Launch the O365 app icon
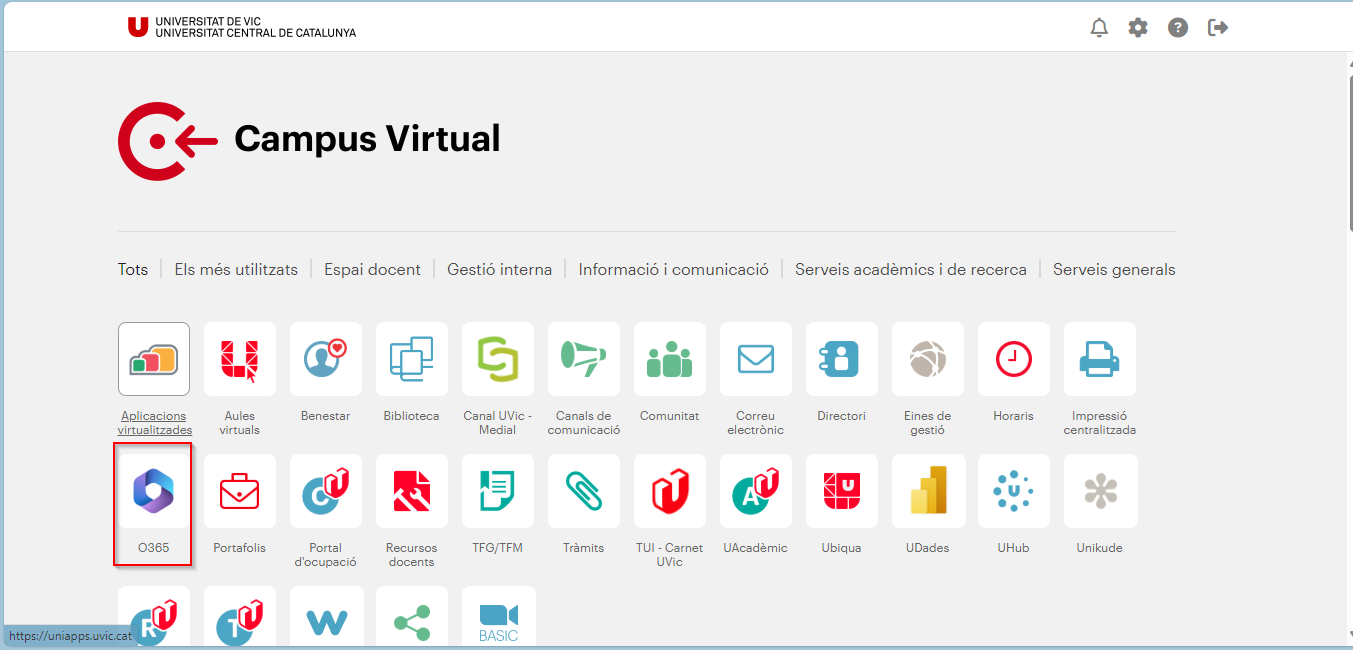This screenshot has height=650, width=1353. pos(154,491)
